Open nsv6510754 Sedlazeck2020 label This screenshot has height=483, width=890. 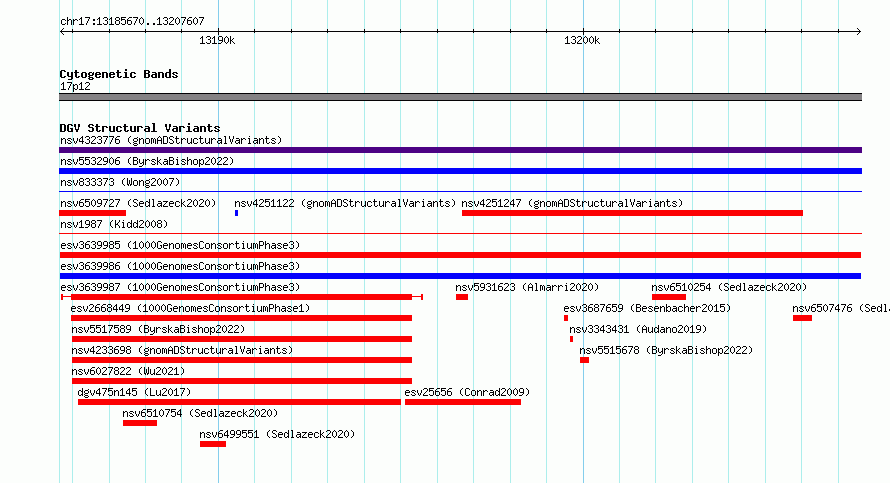(x=200, y=413)
